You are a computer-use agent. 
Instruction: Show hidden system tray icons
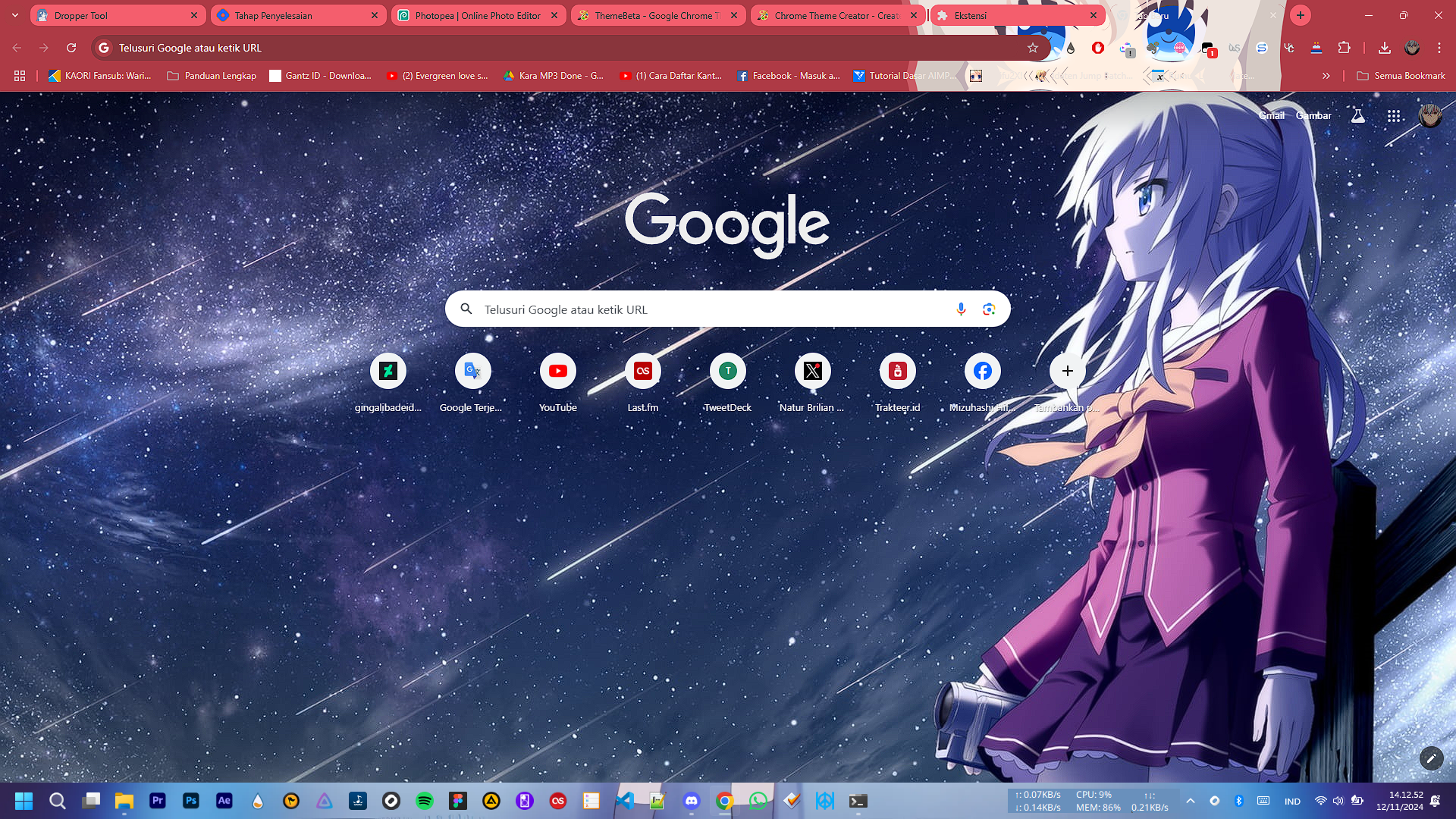1190,801
